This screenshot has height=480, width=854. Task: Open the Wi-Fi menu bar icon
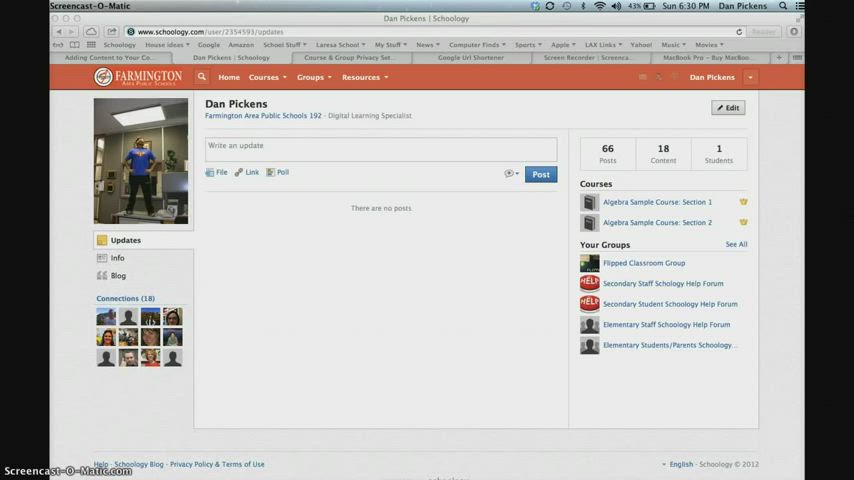click(600, 6)
